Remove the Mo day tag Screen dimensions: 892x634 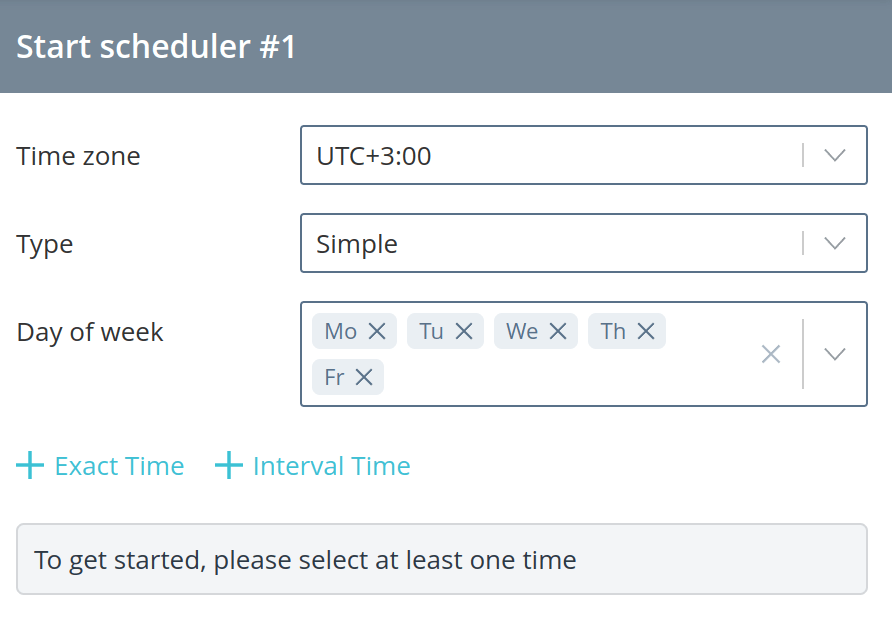point(377,331)
